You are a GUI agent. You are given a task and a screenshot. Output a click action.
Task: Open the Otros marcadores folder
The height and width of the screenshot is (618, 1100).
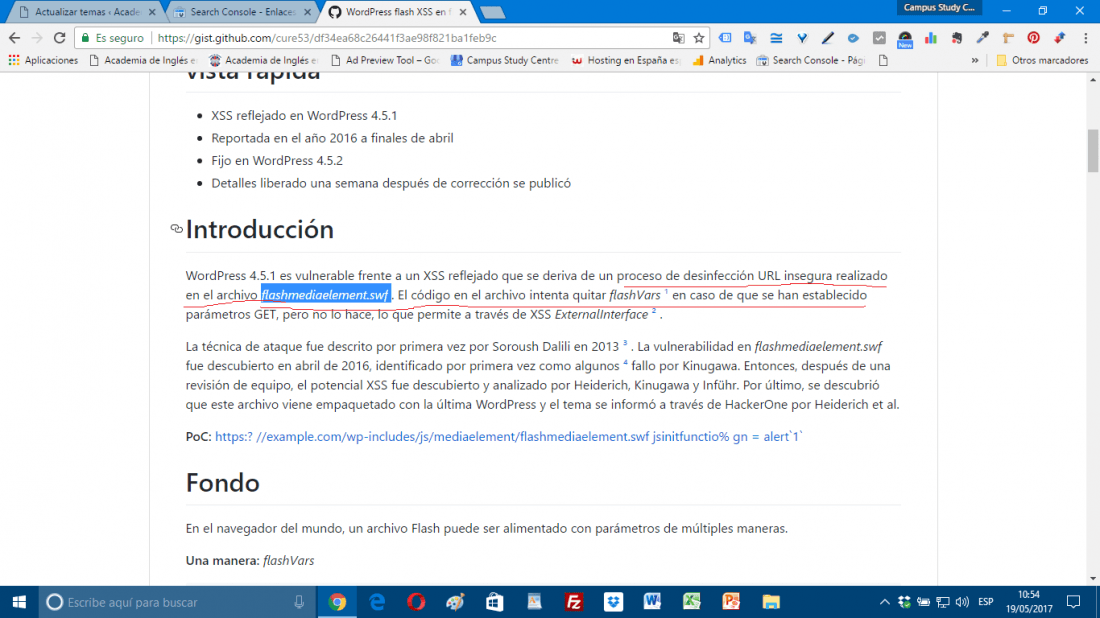[x=1042, y=60]
